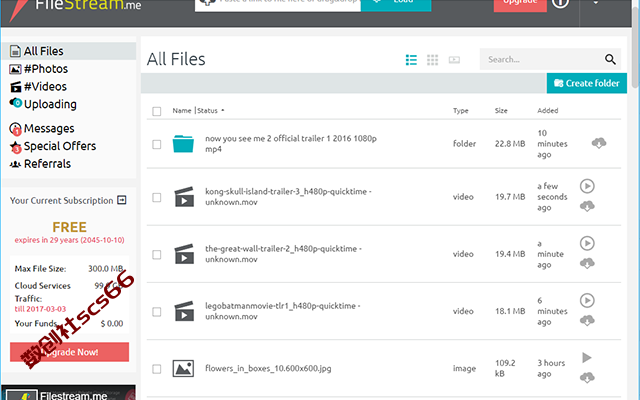Check the now you see me 2 folder row
The height and width of the screenshot is (400, 640).
tap(157, 144)
